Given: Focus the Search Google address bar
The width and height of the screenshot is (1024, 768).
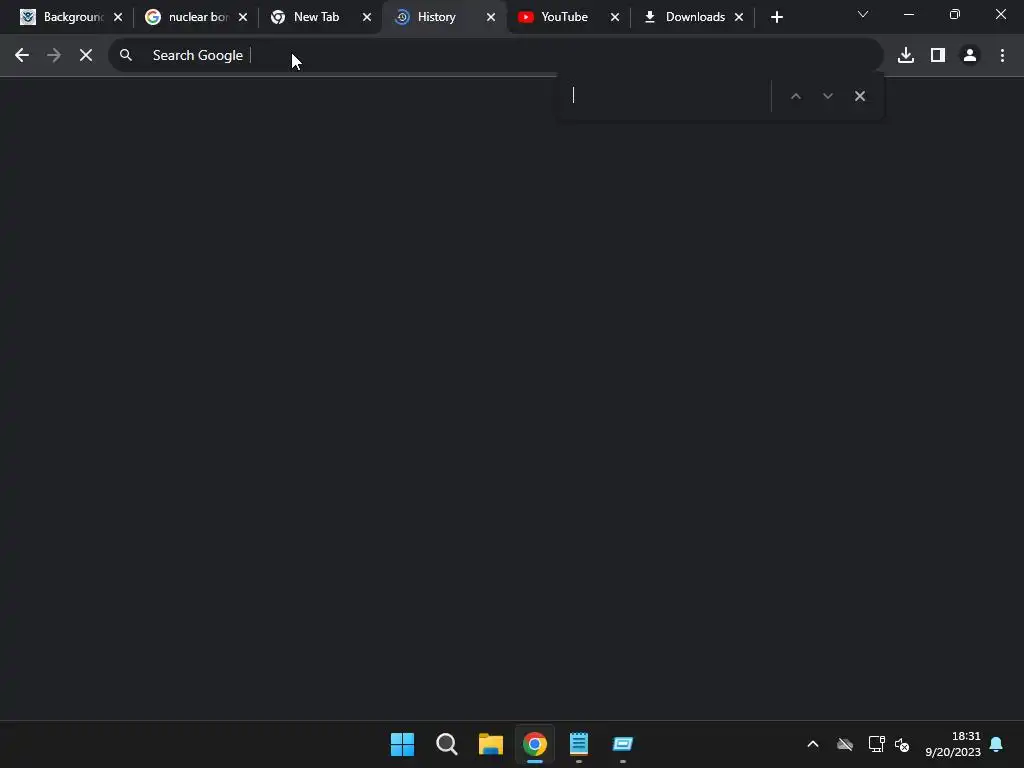Looking at the screenshot, I should (496, 56).
